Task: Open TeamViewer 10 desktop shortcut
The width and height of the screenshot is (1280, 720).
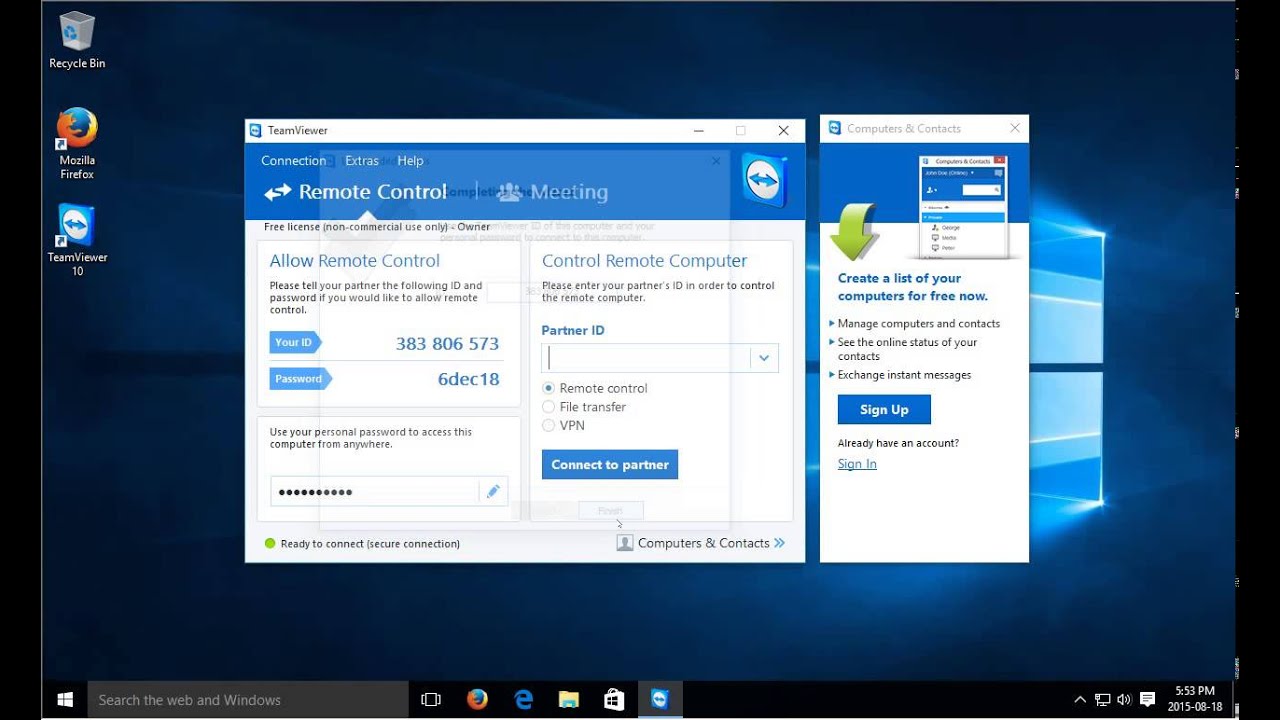Action: pyautogui.click(x=77, y=240)
